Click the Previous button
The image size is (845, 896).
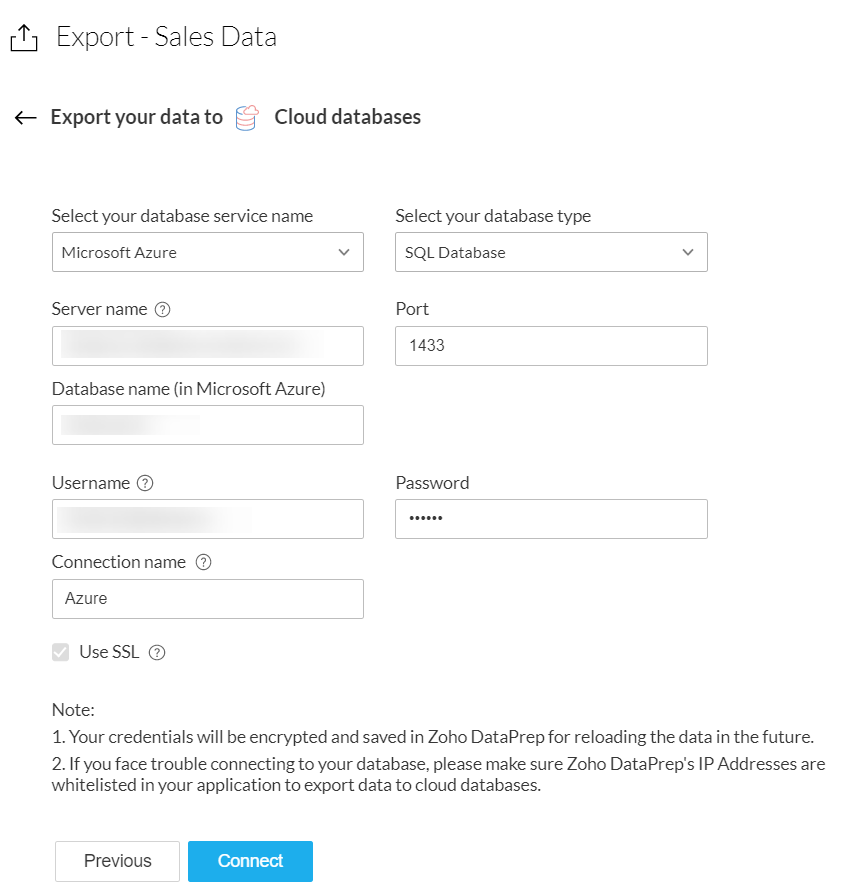click(x=117, y=861)
